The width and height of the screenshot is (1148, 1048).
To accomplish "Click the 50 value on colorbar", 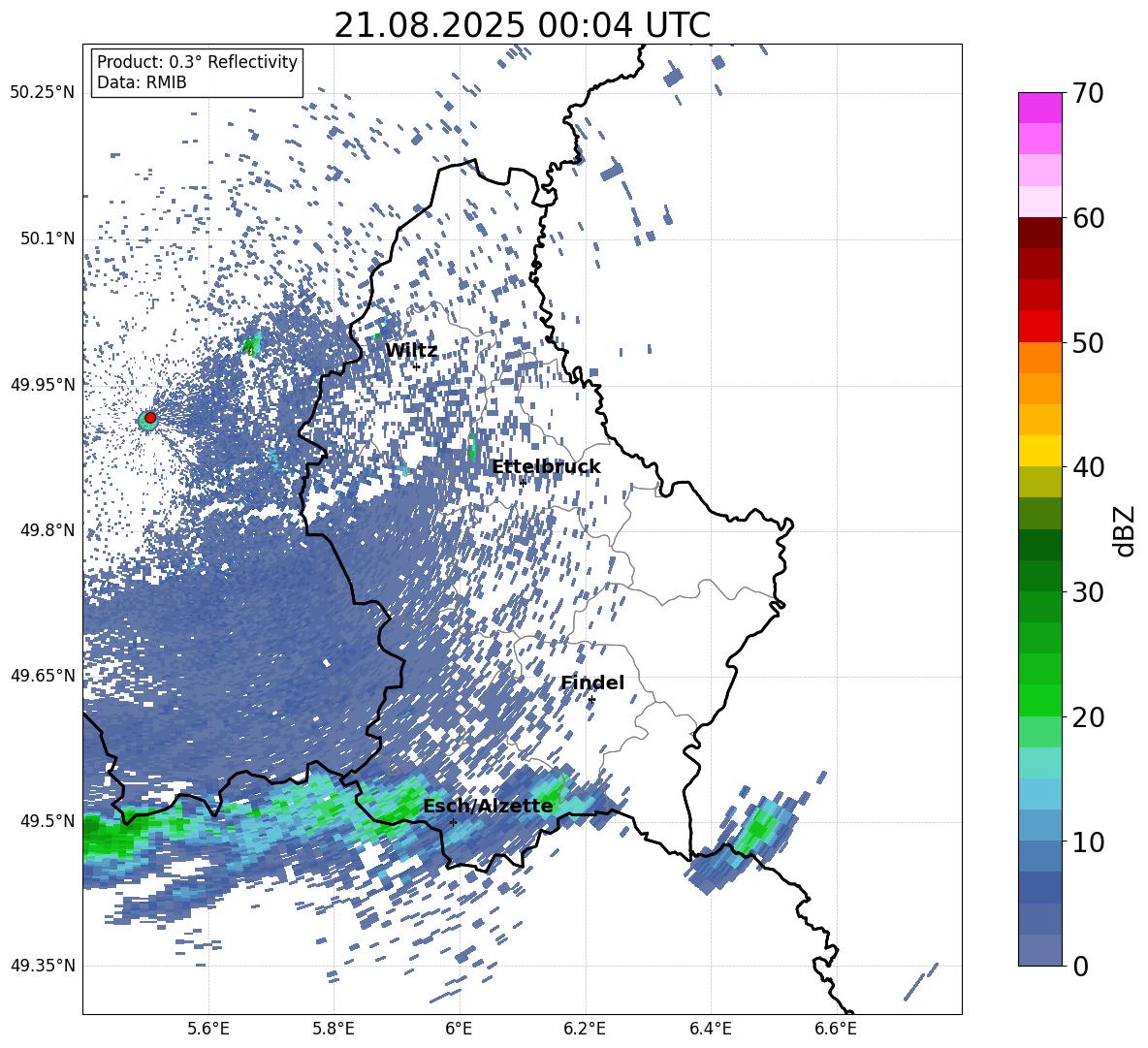I will point(1089,342).
